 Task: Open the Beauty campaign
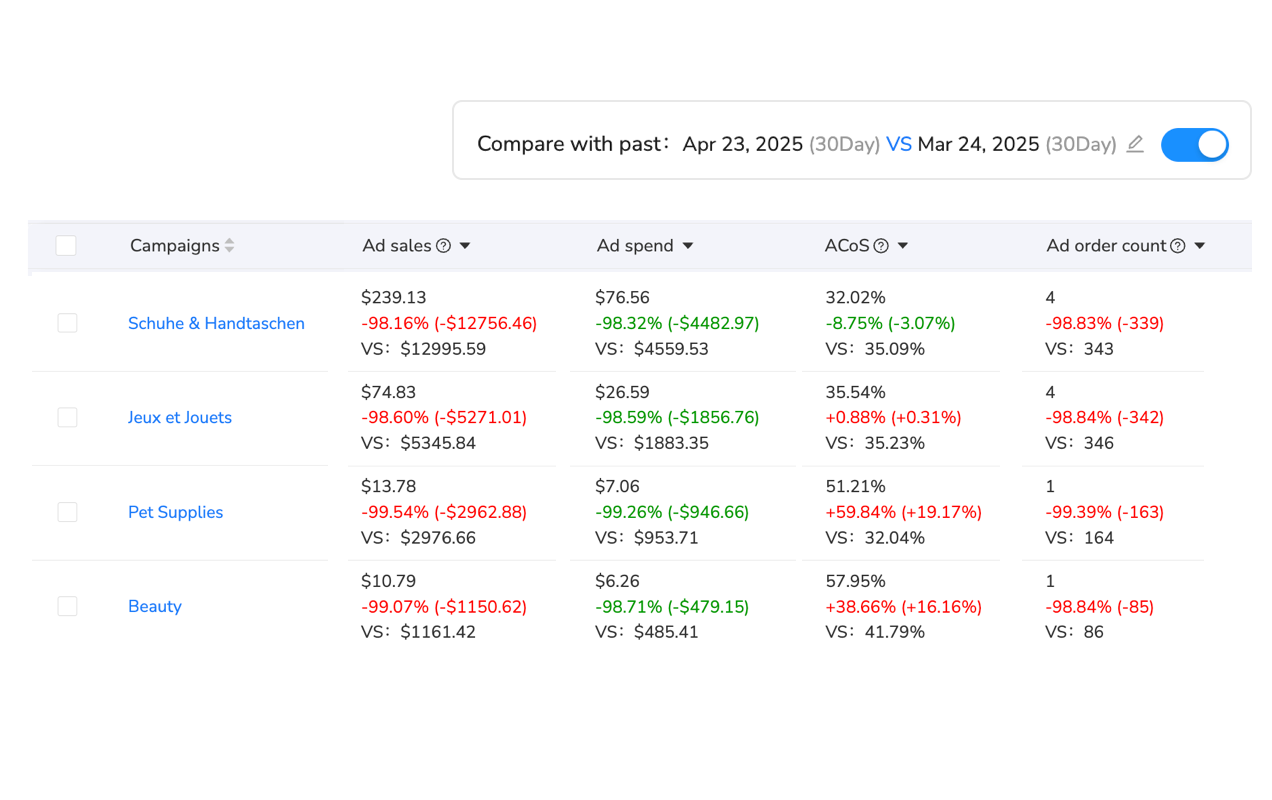pos(155,605)
